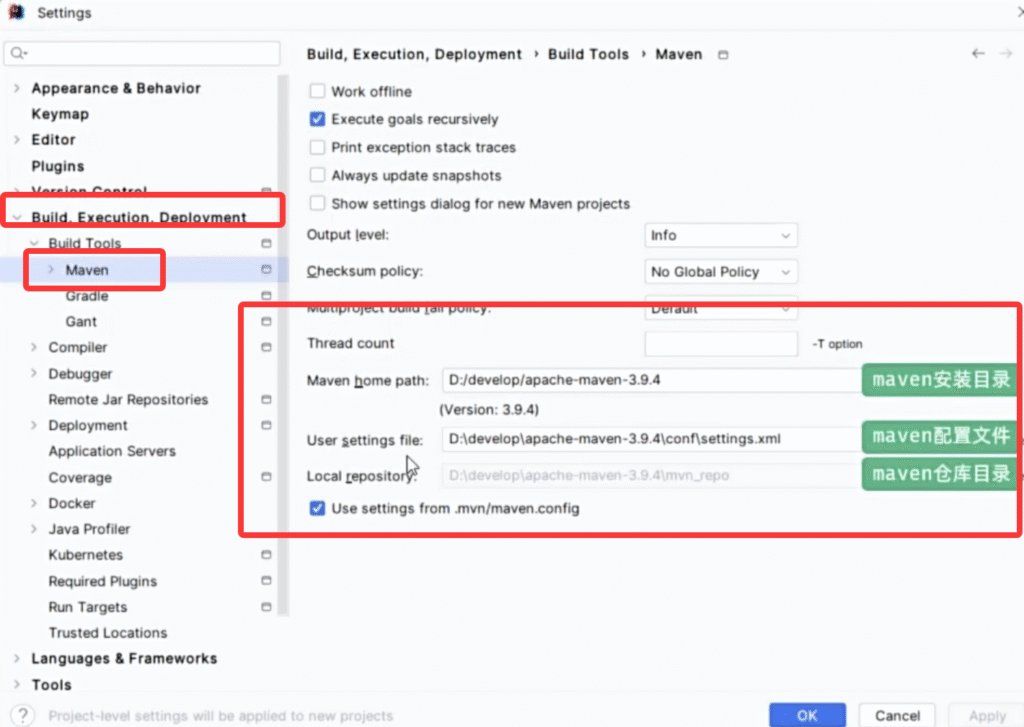Click the help question mark icon

(22, 715)
